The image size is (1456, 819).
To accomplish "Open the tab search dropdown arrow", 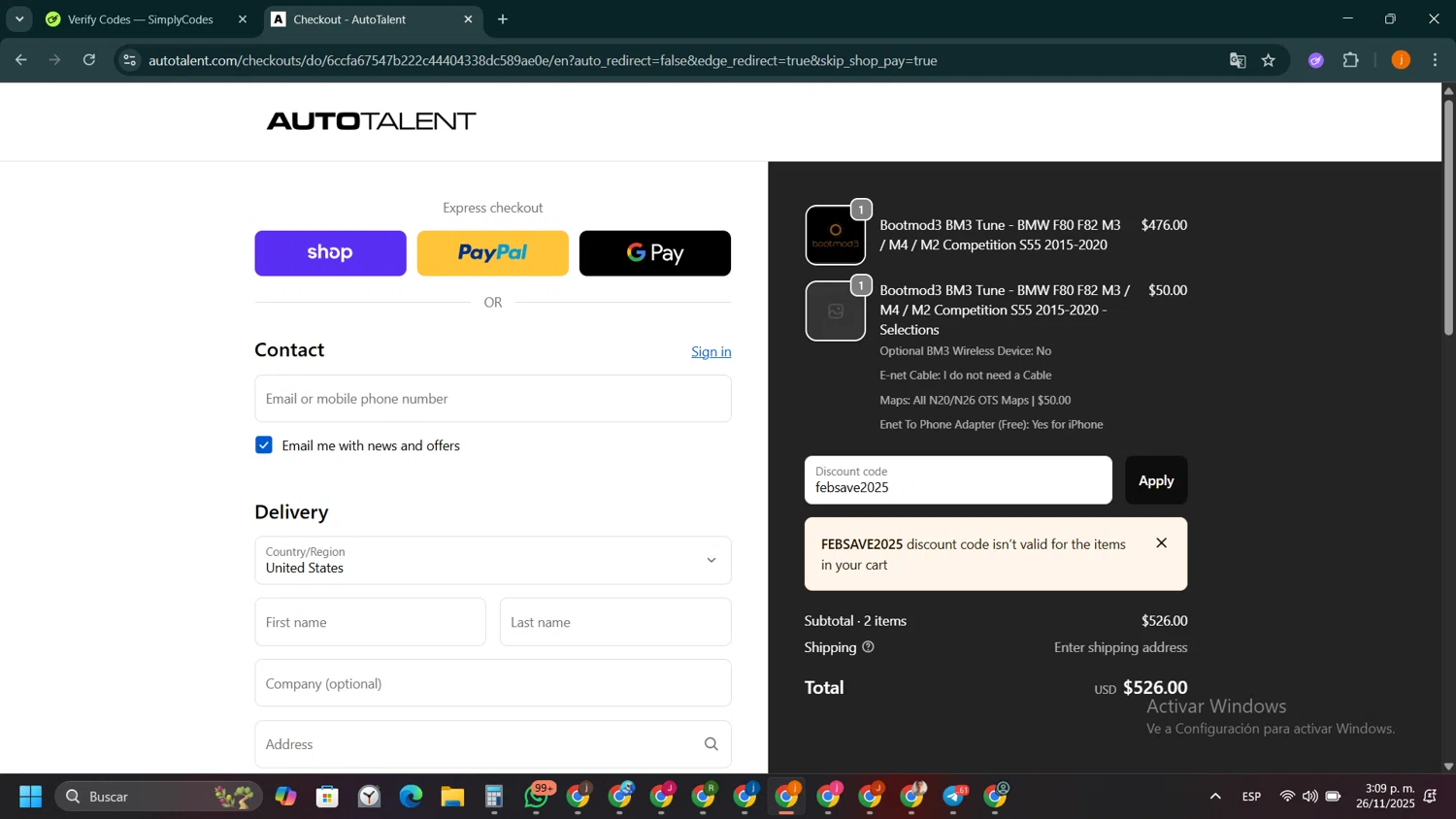I will (x=19, y=19).
